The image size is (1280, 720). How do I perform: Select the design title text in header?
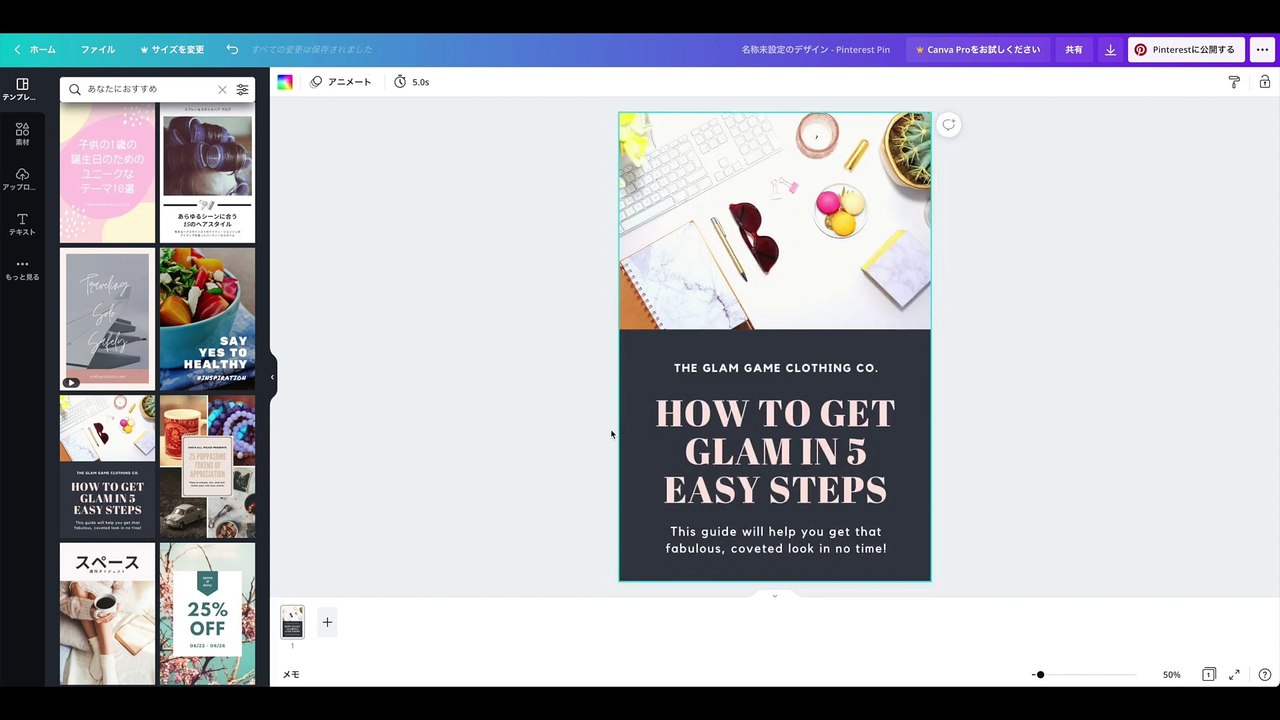[815, 49]
